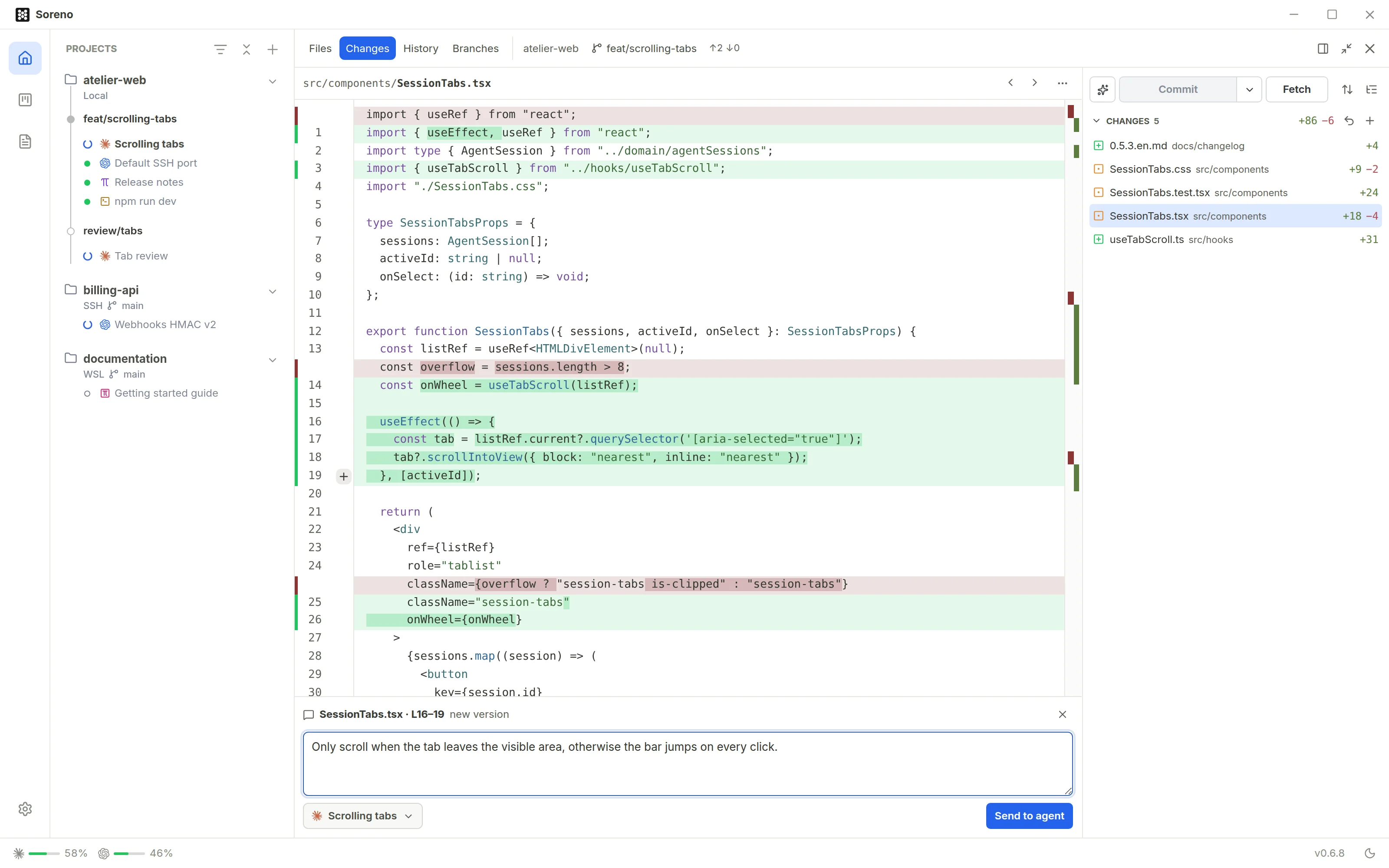This screenshot has height=868, width=1389.
Task: Open the Default SSH port session
Action: coord(155,163)
